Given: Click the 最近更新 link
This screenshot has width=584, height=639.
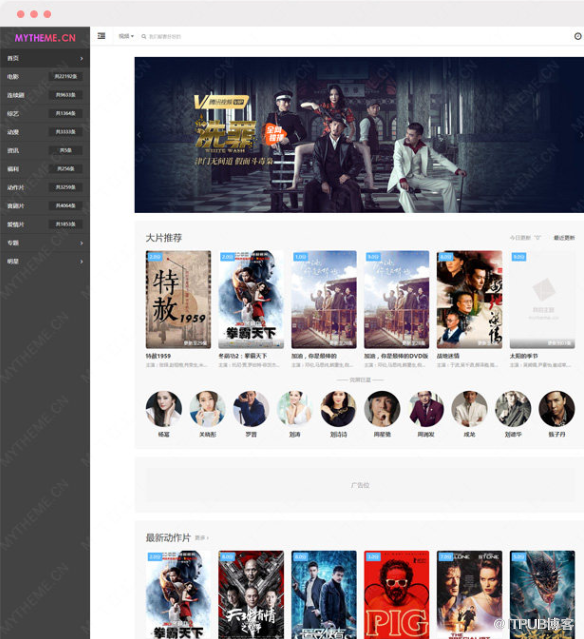Looking at the screenshot, I should (564, 238).
